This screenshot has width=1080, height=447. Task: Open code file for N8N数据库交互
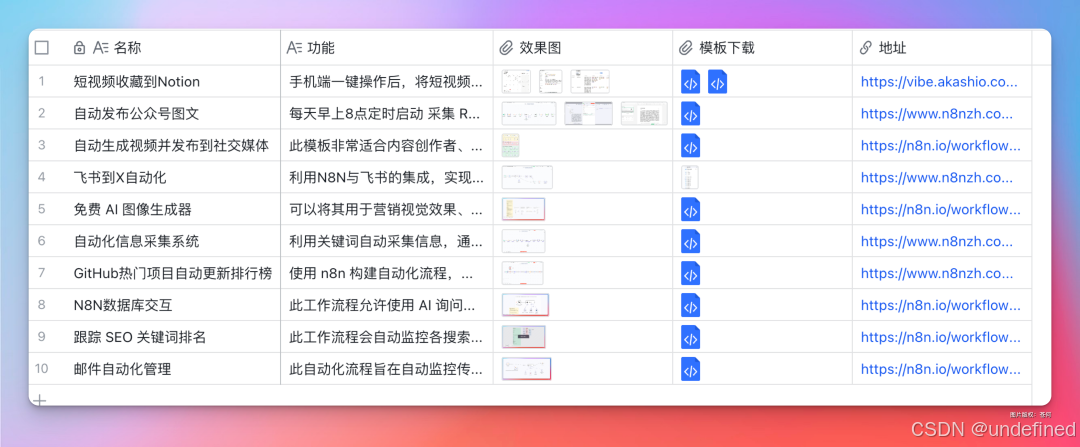click(x=690, y=305)
